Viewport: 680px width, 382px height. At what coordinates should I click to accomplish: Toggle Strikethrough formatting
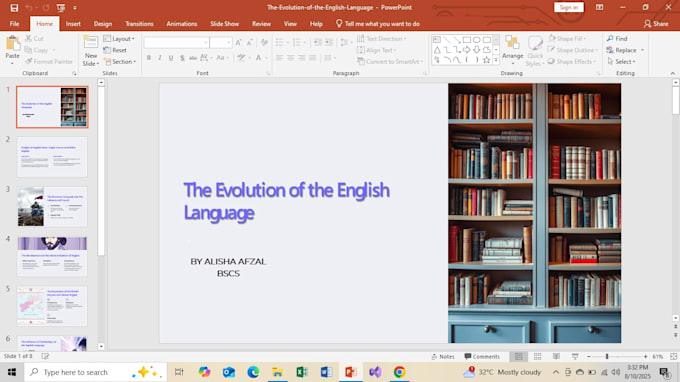193,58
